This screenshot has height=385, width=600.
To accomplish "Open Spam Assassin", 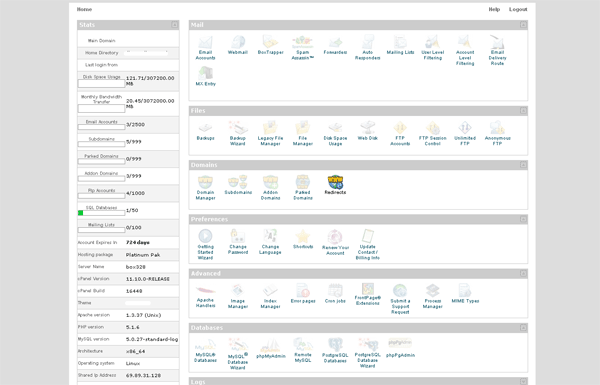I will (303, 48).
